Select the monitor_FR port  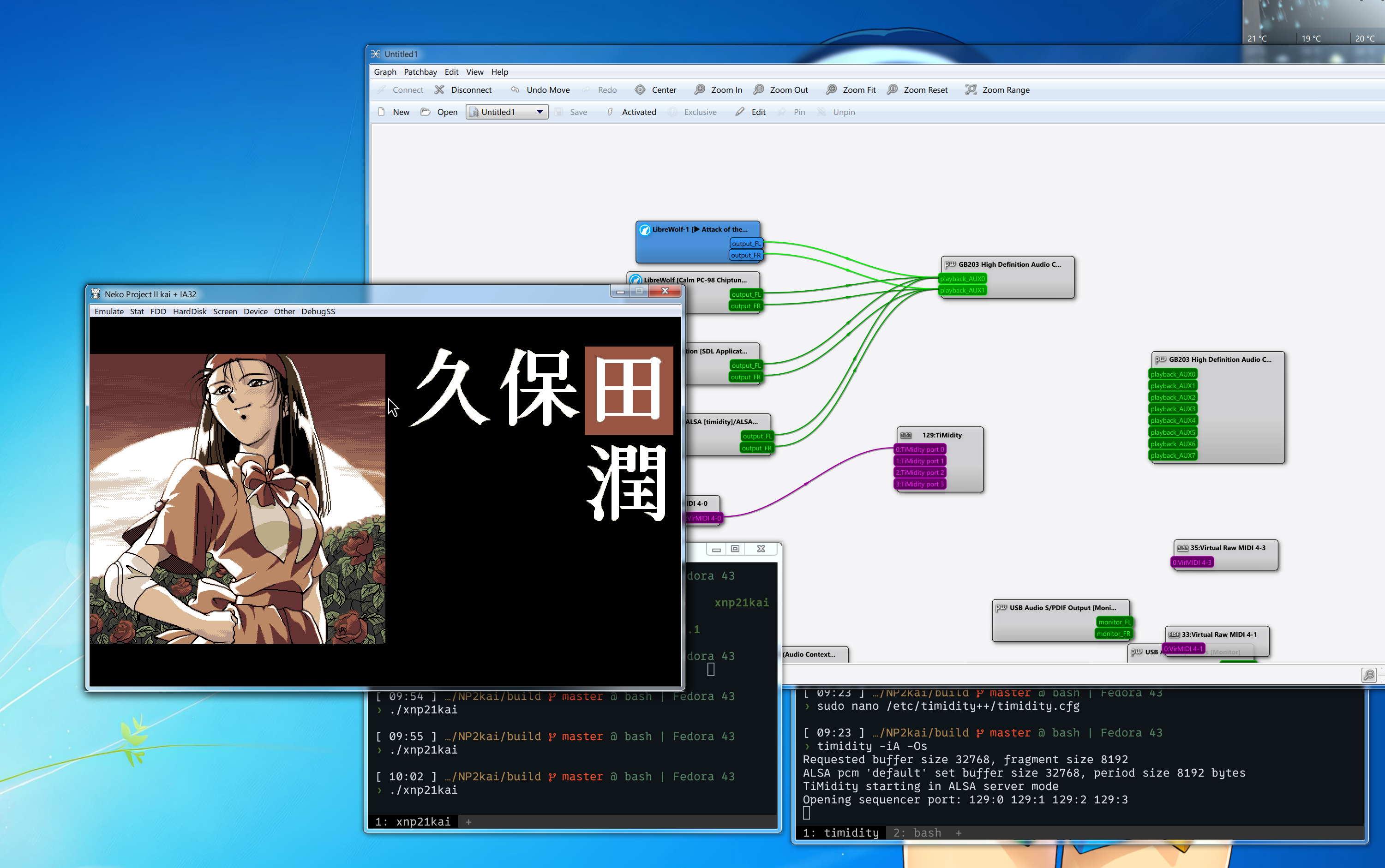tap(1114, 634)
